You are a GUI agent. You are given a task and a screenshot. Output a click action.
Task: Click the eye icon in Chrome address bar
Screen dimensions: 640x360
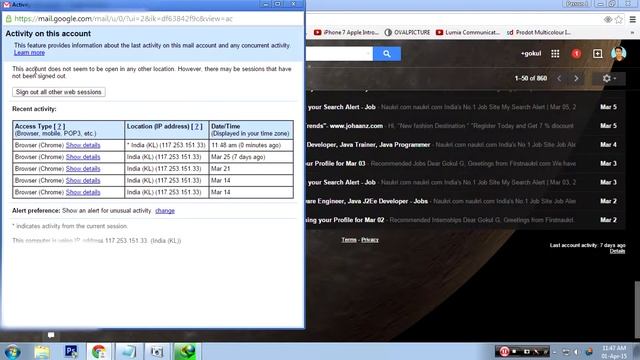coord(608,19)
